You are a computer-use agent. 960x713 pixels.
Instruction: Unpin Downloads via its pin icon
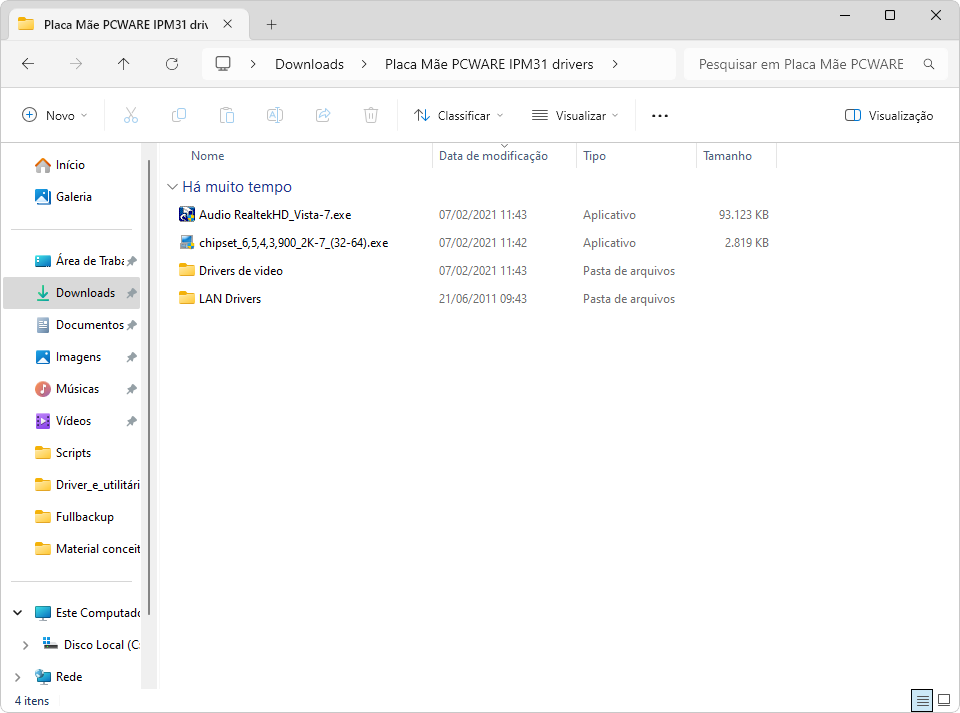click(x=131, y=293)
